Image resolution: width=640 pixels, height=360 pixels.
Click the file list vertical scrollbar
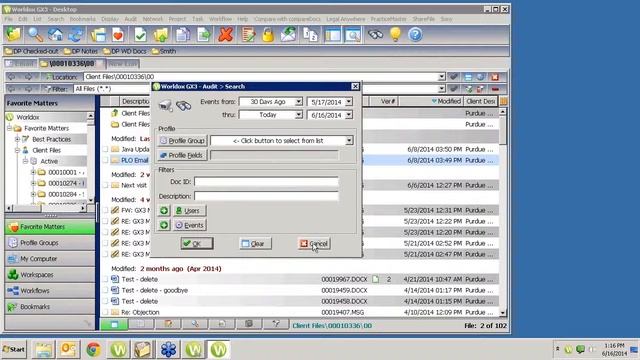pos(503,212)
